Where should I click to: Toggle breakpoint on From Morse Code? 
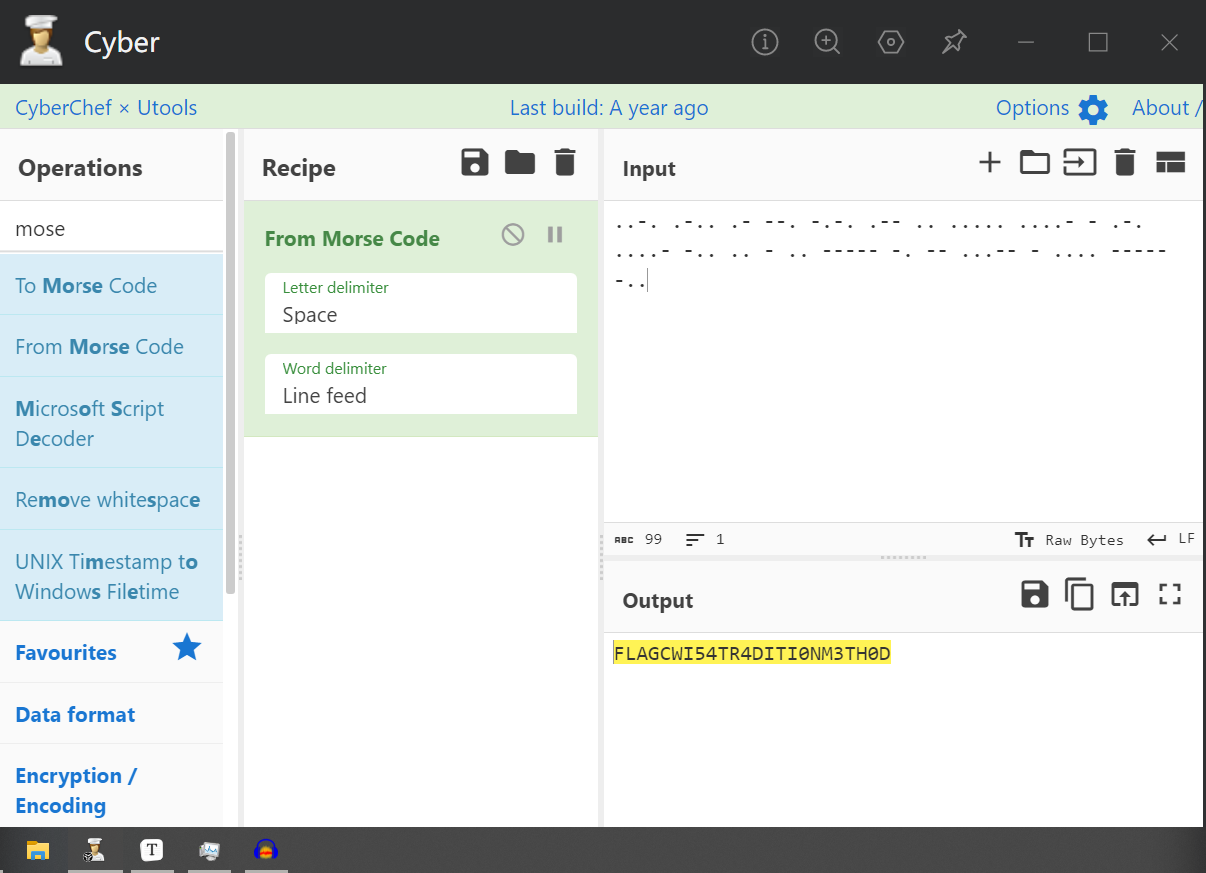(555, 235)
